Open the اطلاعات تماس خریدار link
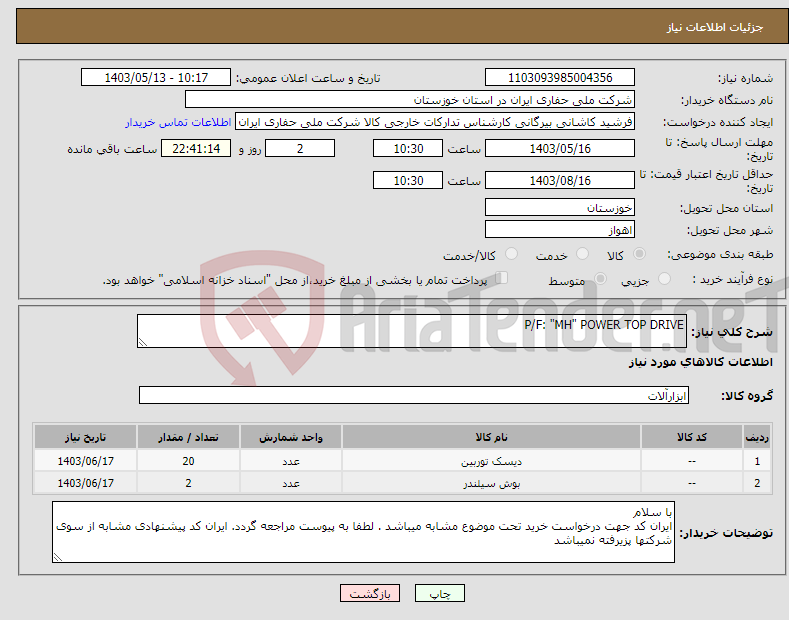 (x=178, y=122)
